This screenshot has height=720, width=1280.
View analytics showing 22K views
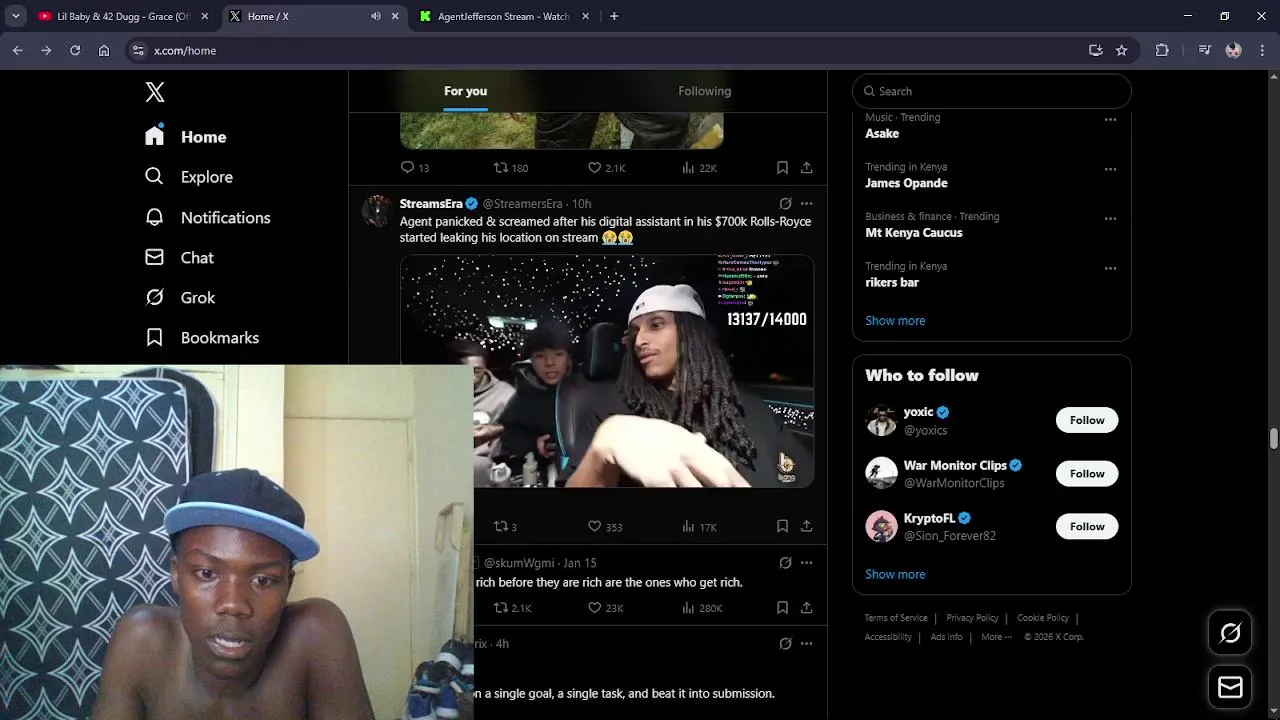pyautogui.click(x=699, y=168)
